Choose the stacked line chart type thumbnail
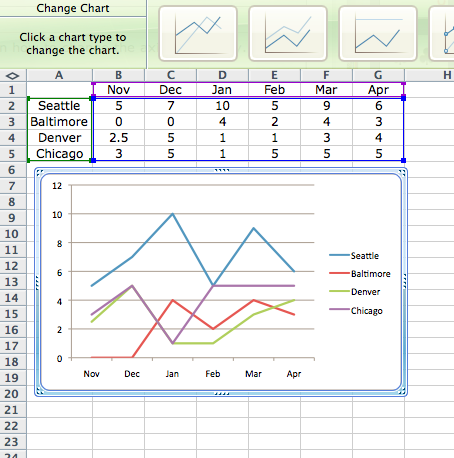454x458 pixels. click(x=288, y=34)
